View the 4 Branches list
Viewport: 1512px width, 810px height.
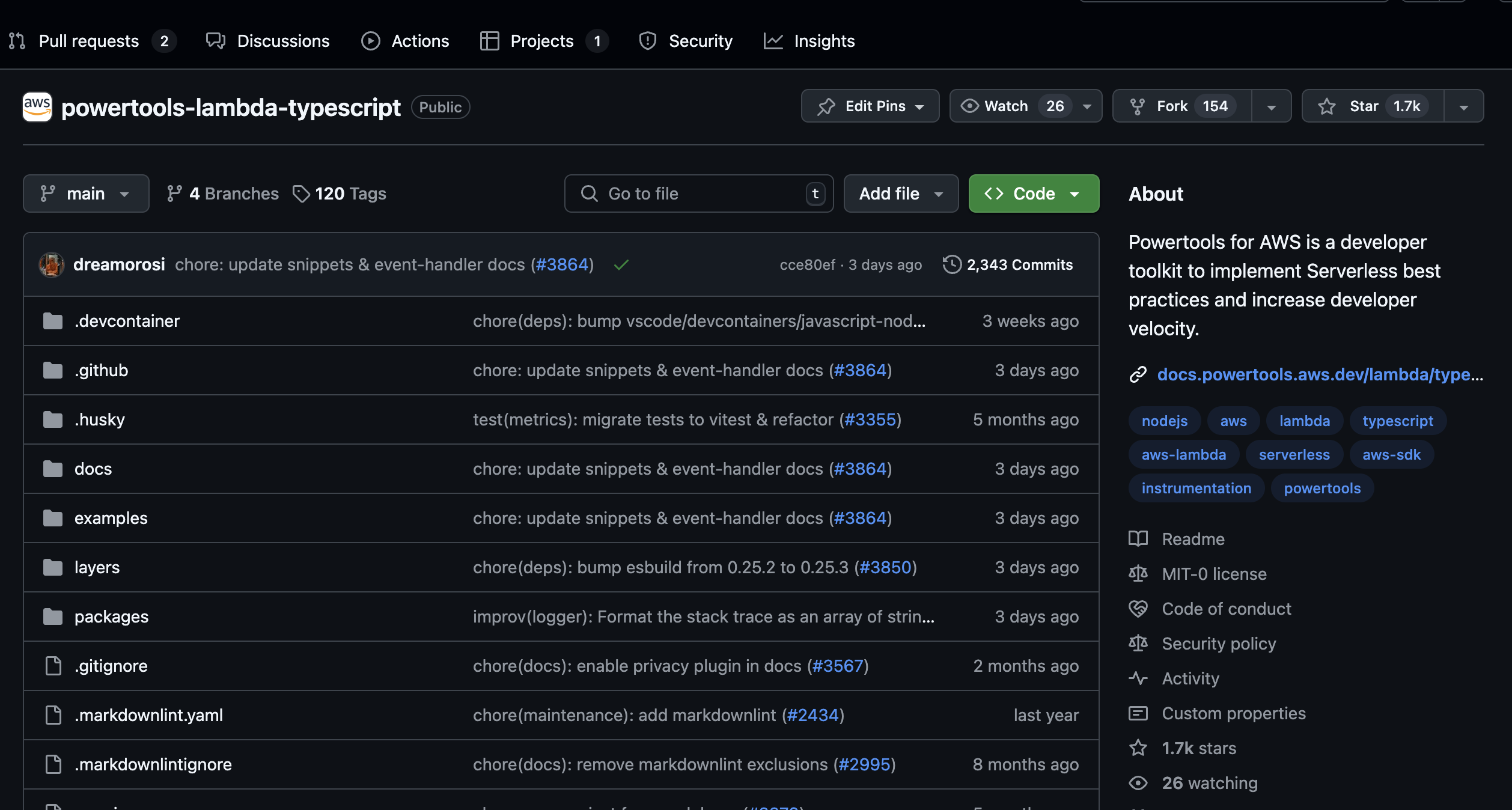point(222,193)
